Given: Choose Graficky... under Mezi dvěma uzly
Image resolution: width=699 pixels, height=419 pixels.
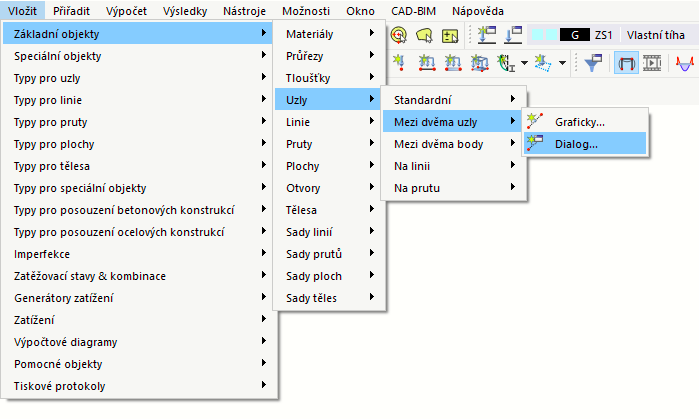Looking at the screenshot, I should pos(585,122).
